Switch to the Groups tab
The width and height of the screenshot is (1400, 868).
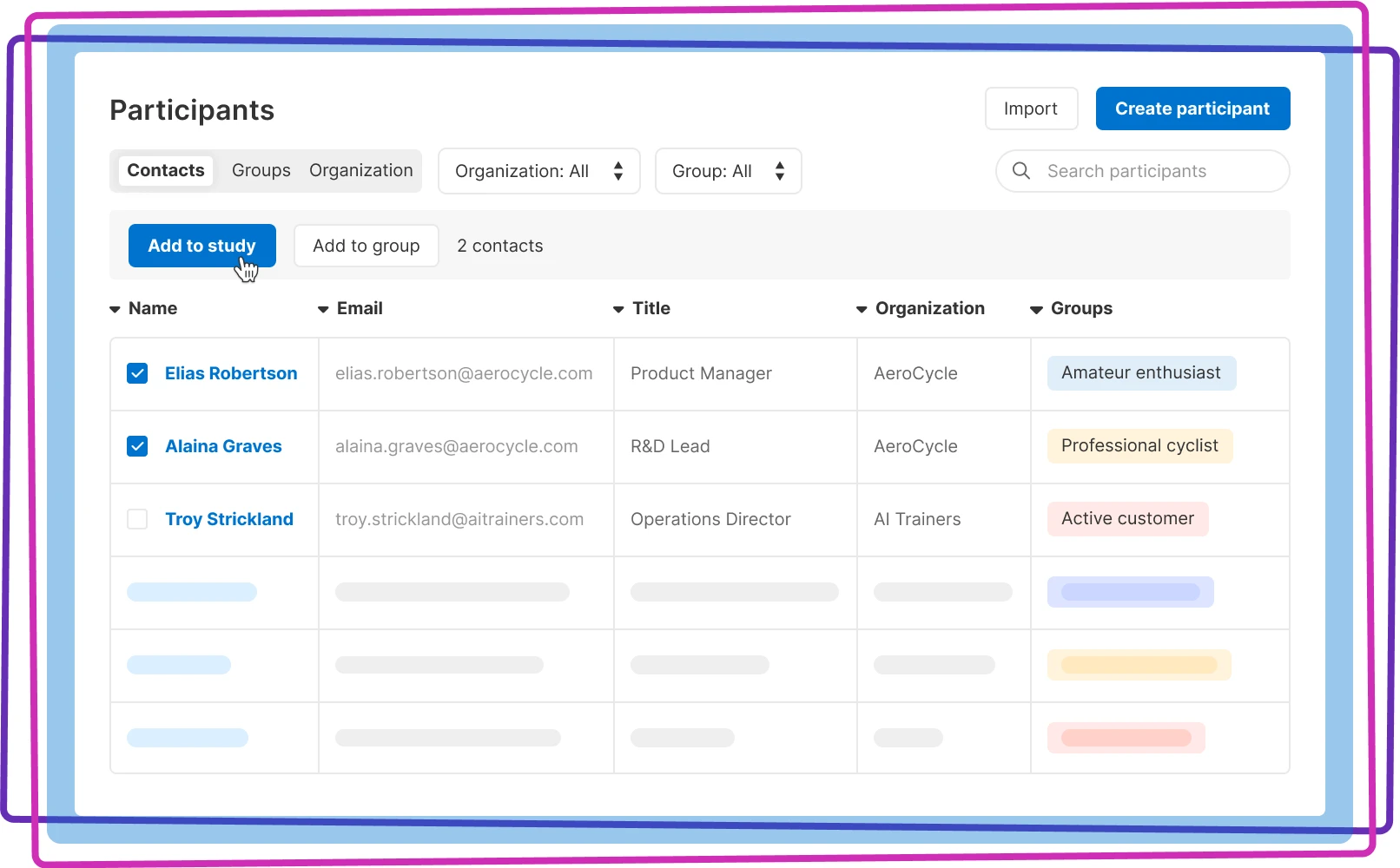261,171
